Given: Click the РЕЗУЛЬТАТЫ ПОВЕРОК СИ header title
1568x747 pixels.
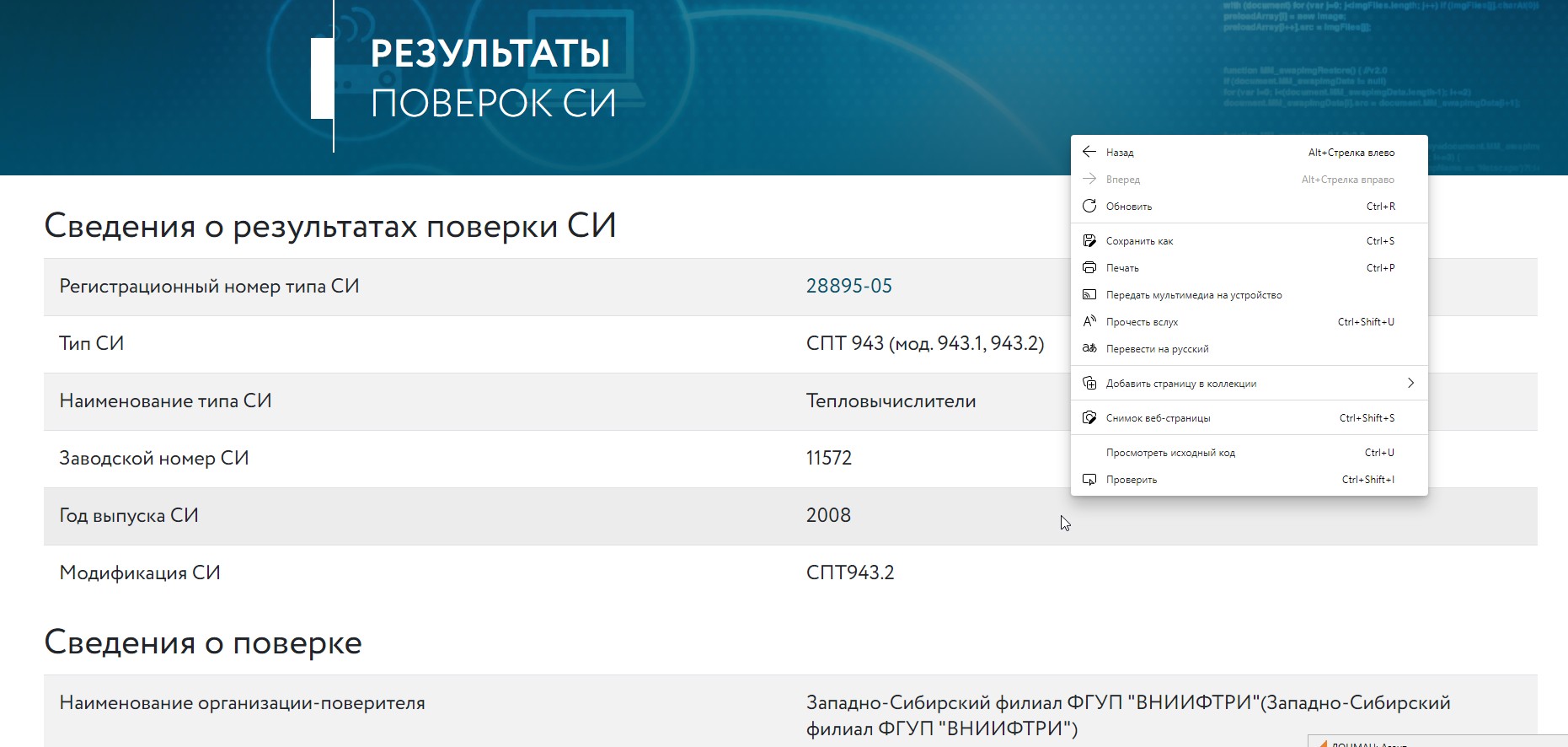Looking at the screenshot, I should tap(492, 78).
